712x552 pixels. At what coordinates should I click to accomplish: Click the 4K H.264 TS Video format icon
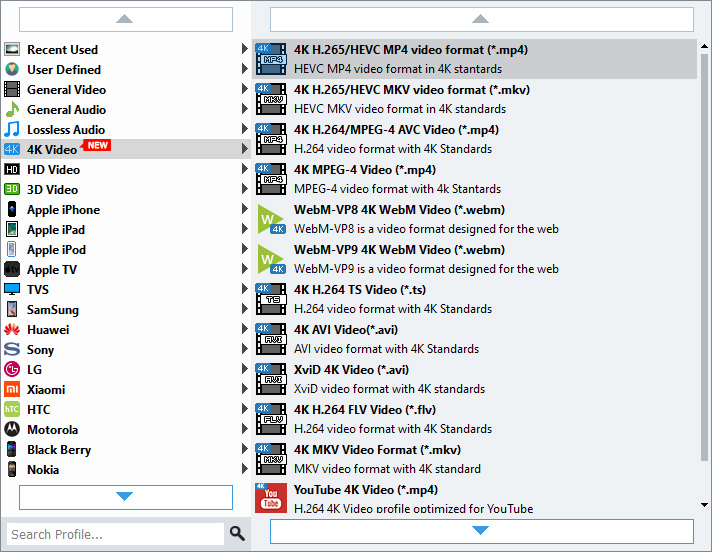click(271, 299)
